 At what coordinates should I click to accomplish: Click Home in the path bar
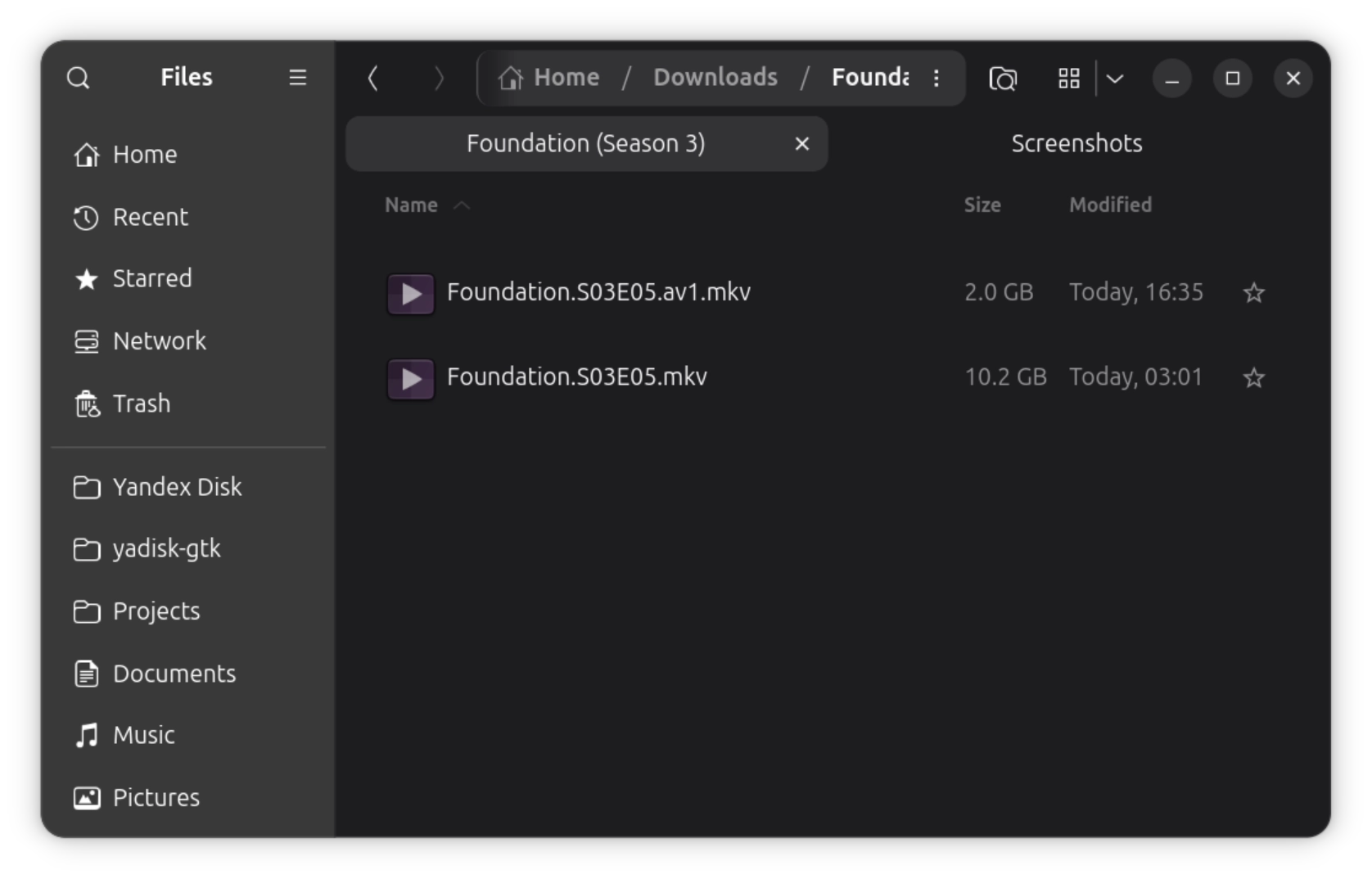pos(566,77)
